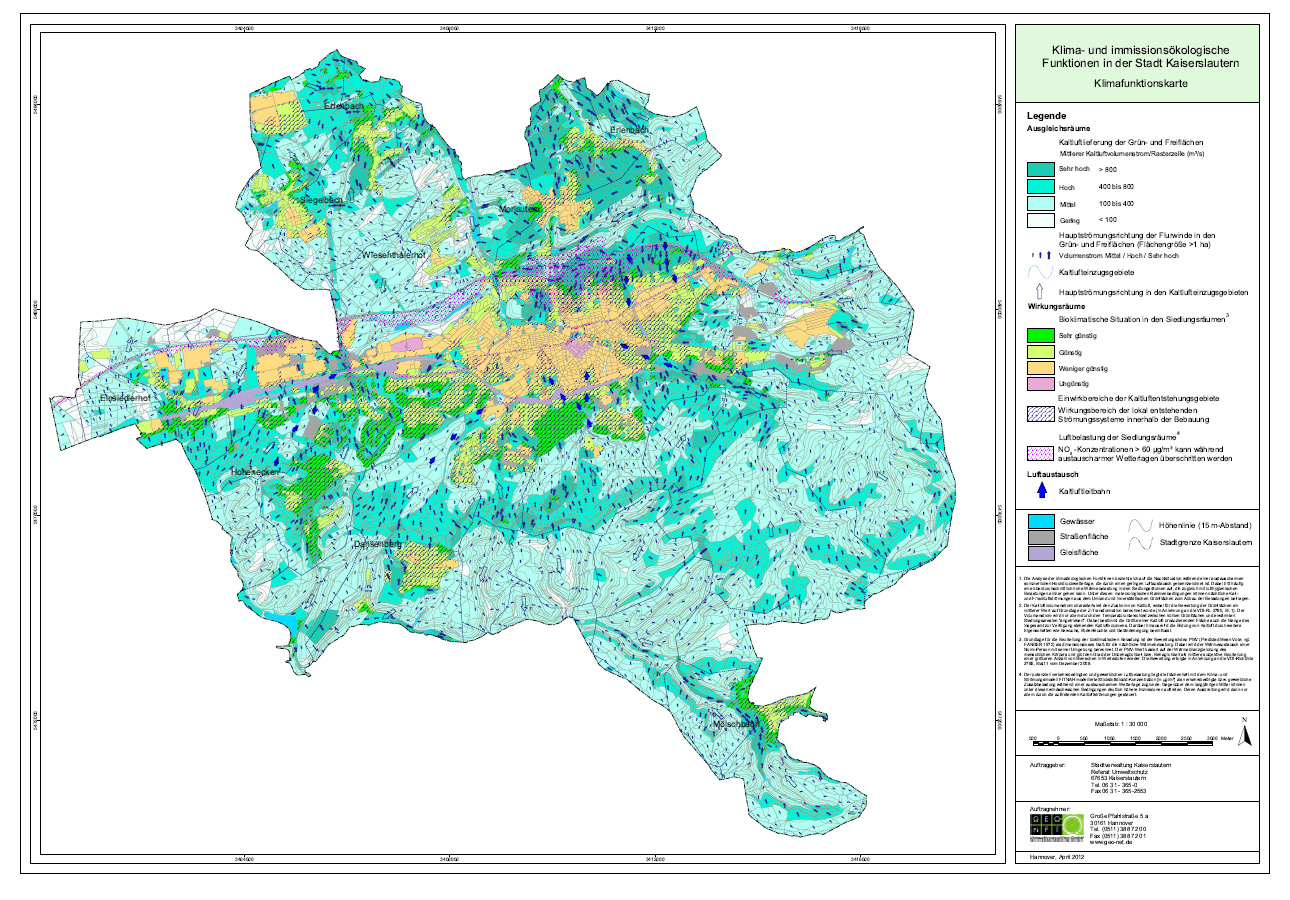Image resolution: width=1290 pixels, height=900 pixels.
Task: Click the Stadtgrenze Kaiserslautern boundary line symbol
Action: point(1141,544)
